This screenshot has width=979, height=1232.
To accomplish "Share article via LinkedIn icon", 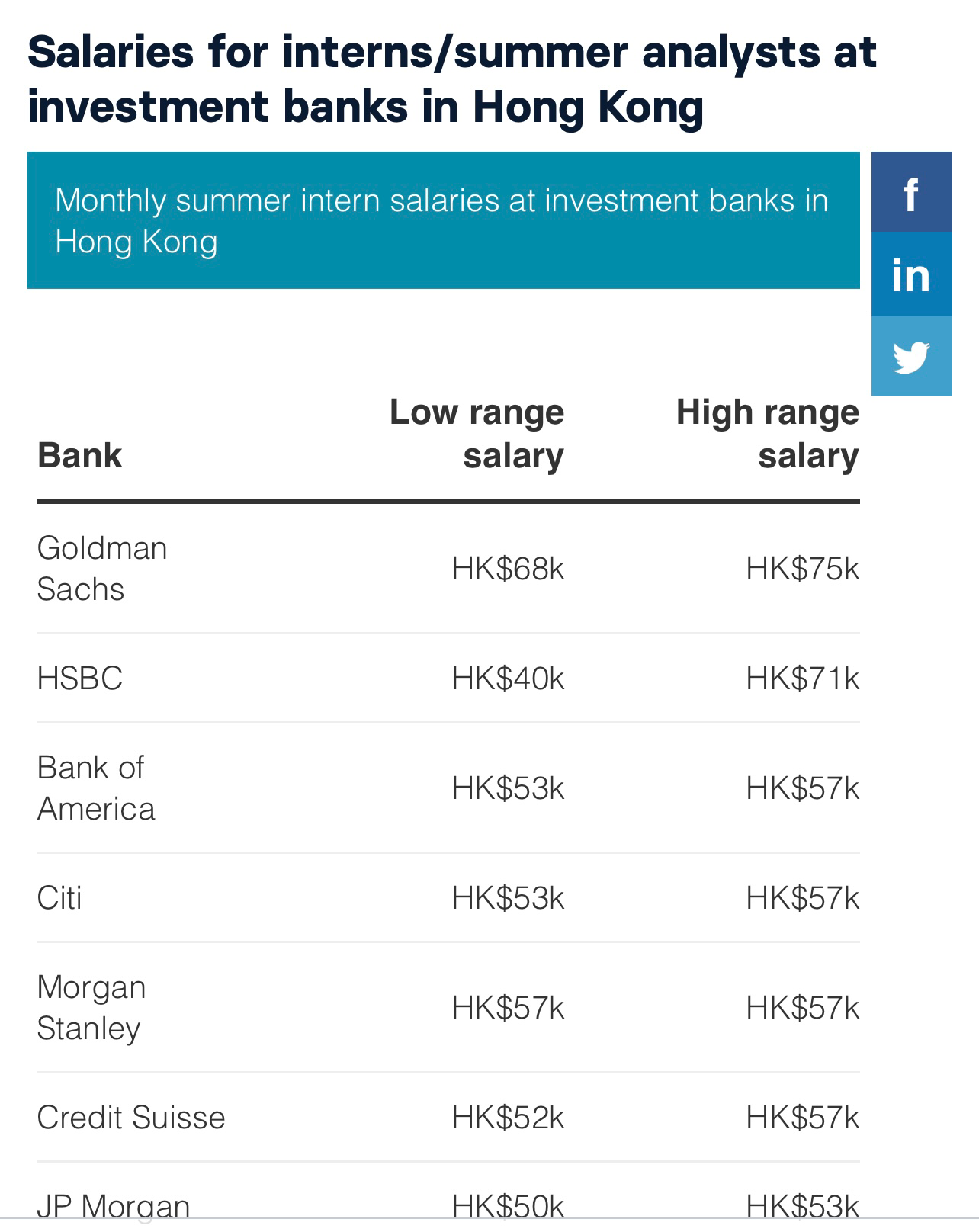I will (x=911, y=274).
